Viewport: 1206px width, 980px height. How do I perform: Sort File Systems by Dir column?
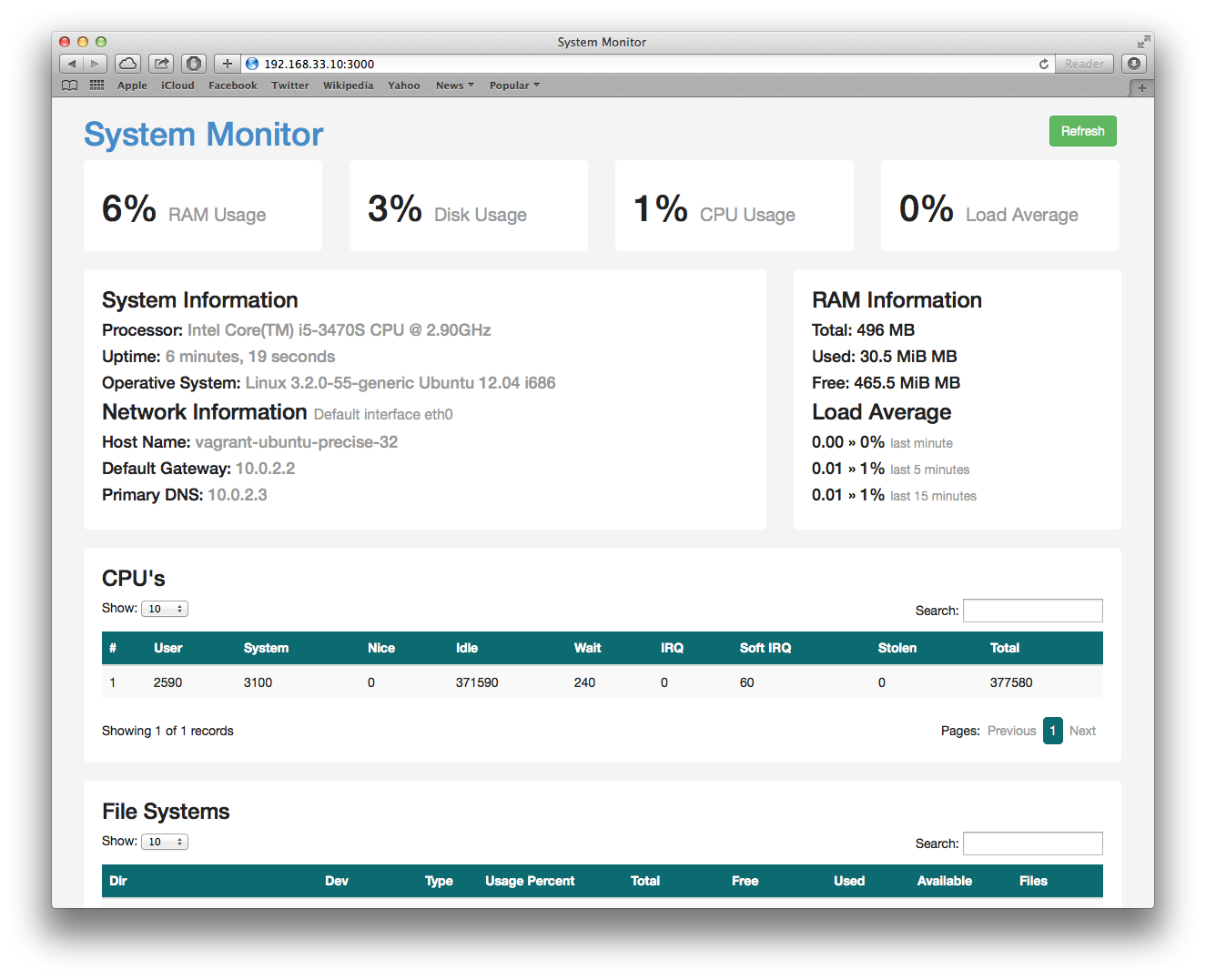pyautogui.click(x=118, y=881)
